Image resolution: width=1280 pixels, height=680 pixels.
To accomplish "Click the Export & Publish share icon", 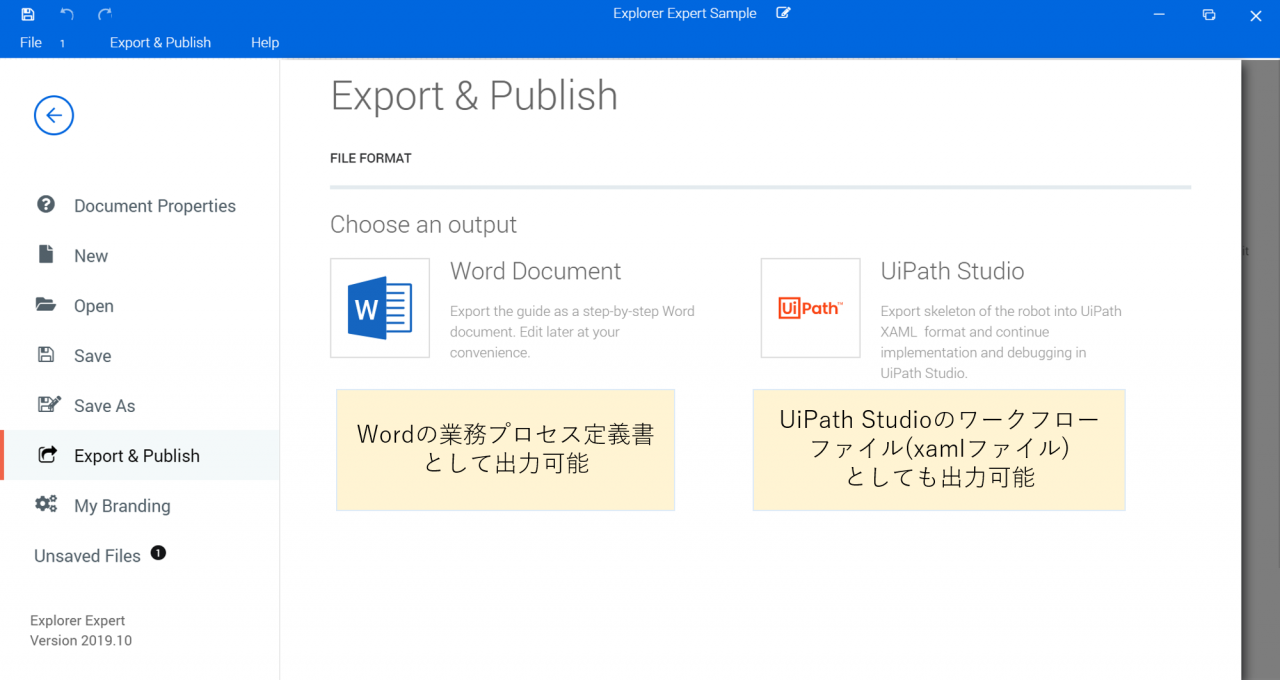I will [x=47, y=454].
